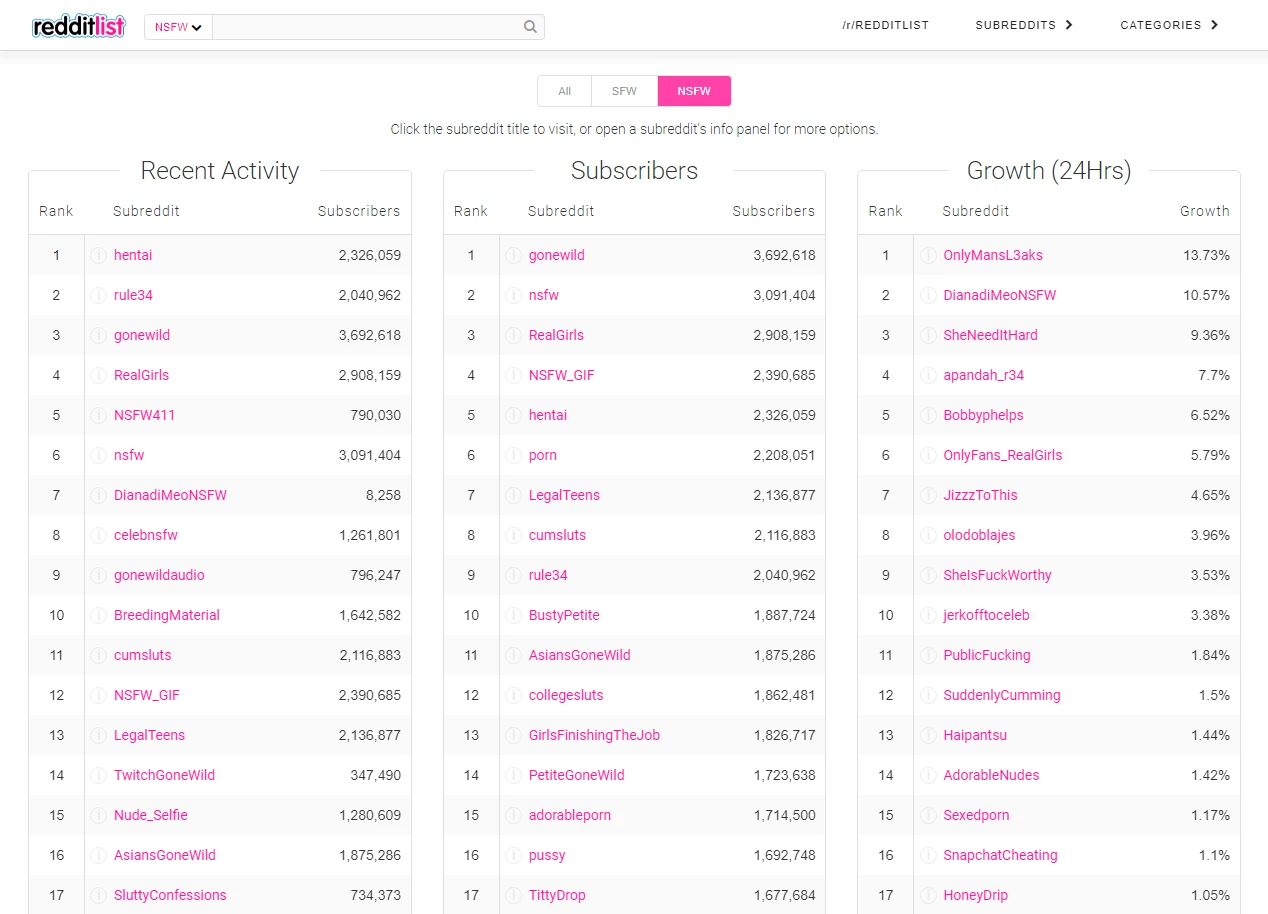Open info icon beside olodoblajes
The image size is (1268, 914).
pyautogui.click(x=928, y=535)
